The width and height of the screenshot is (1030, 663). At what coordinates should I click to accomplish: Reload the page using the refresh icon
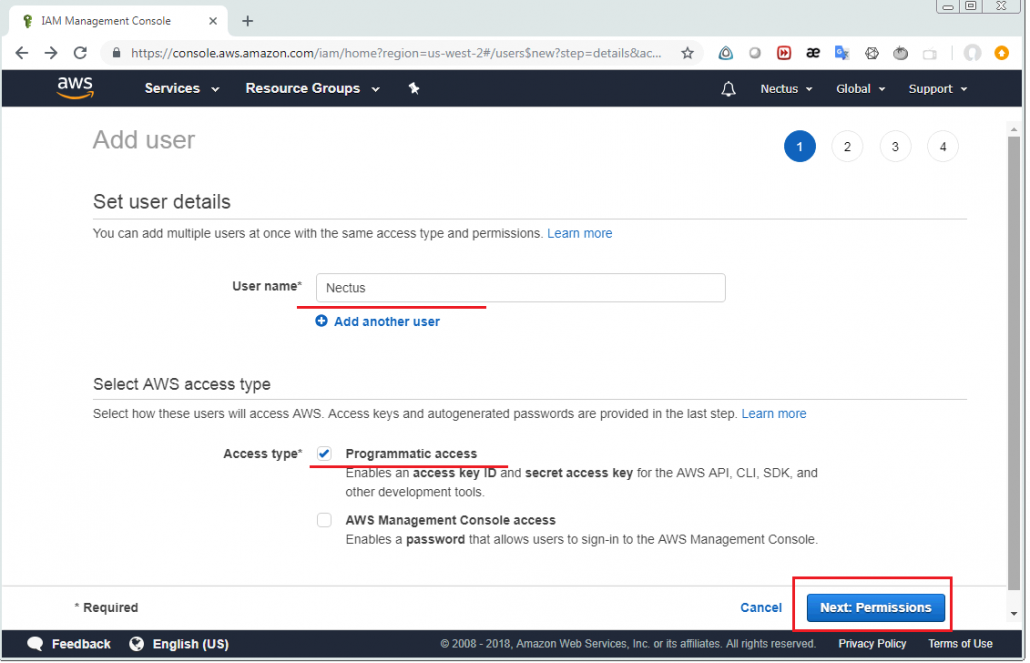80,53
